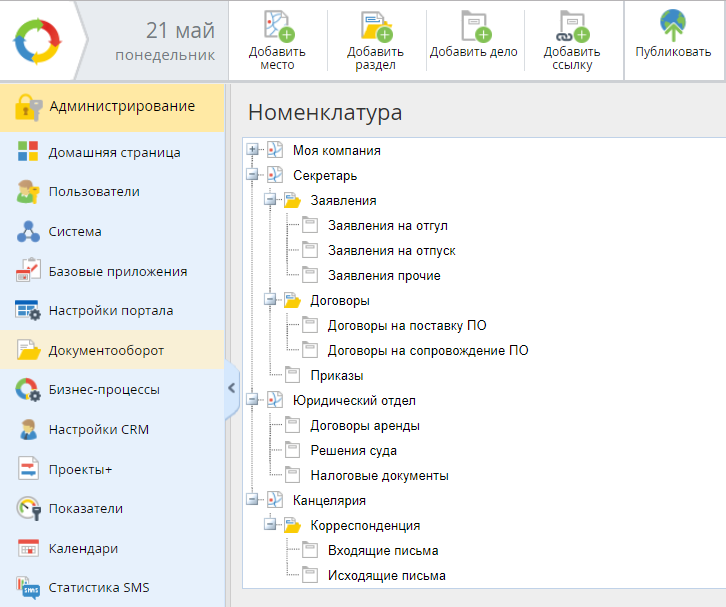
Task: Select Заявления прочие case
Action: pyautogui.click(x=384, y=275)
